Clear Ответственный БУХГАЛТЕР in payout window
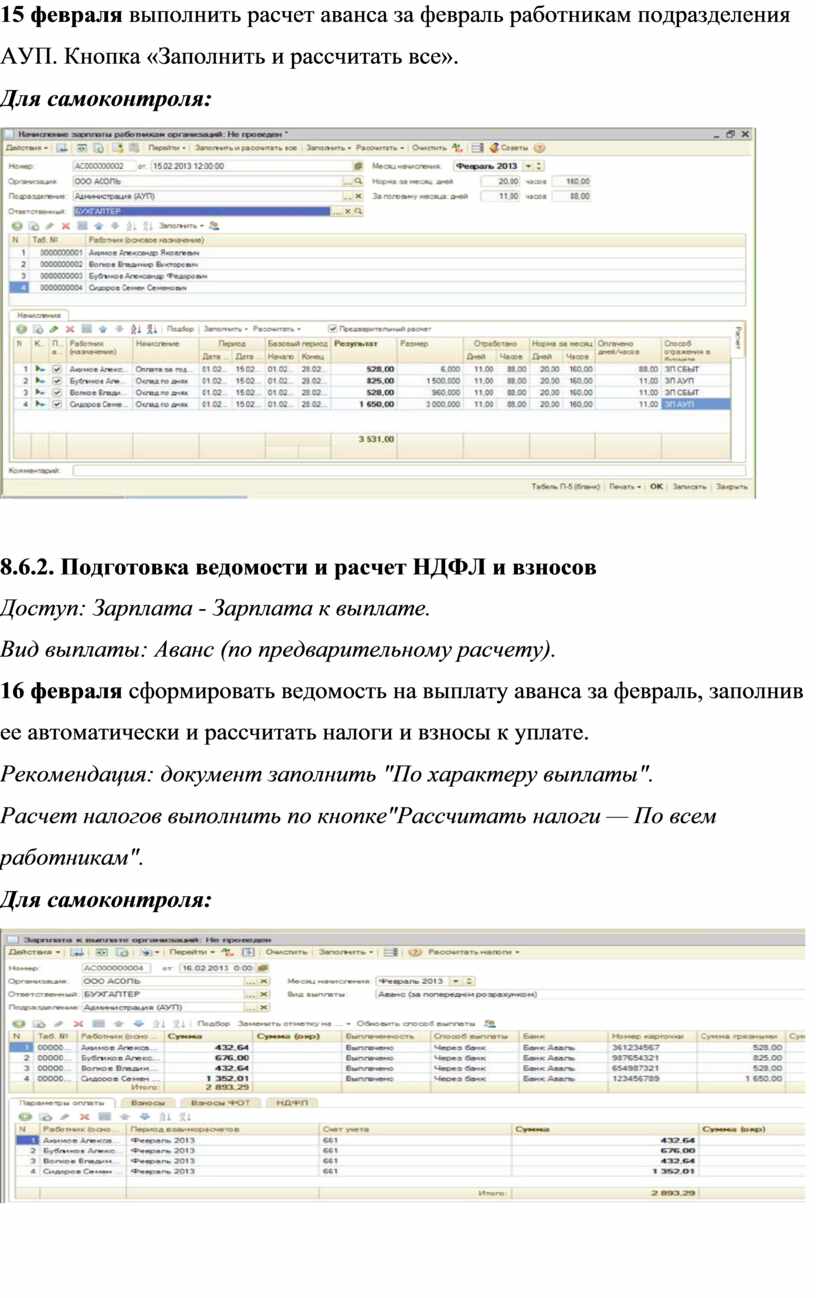Viewport: 816px width, 1298px height. click(x=264, y=995)
